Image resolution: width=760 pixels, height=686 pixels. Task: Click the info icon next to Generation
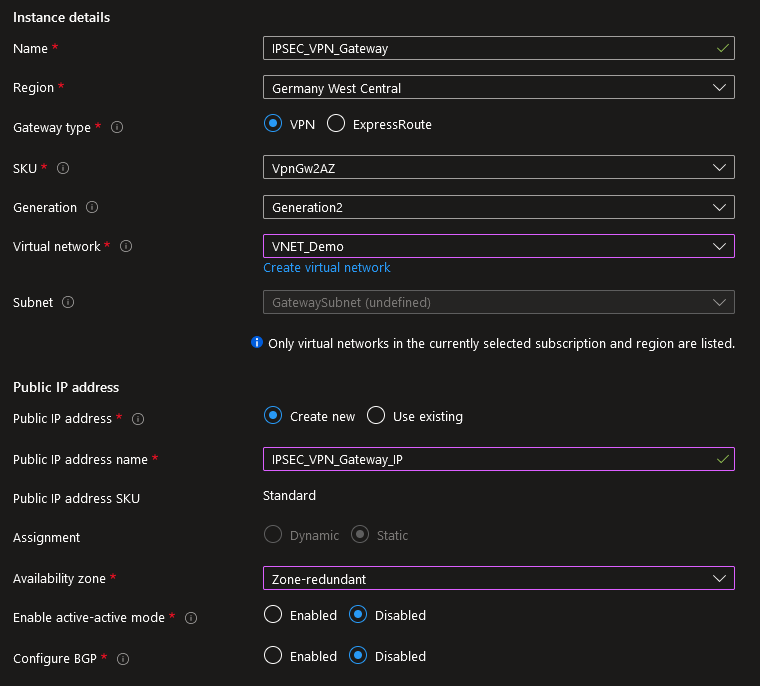pyautogui.click(x=92, y=208)
